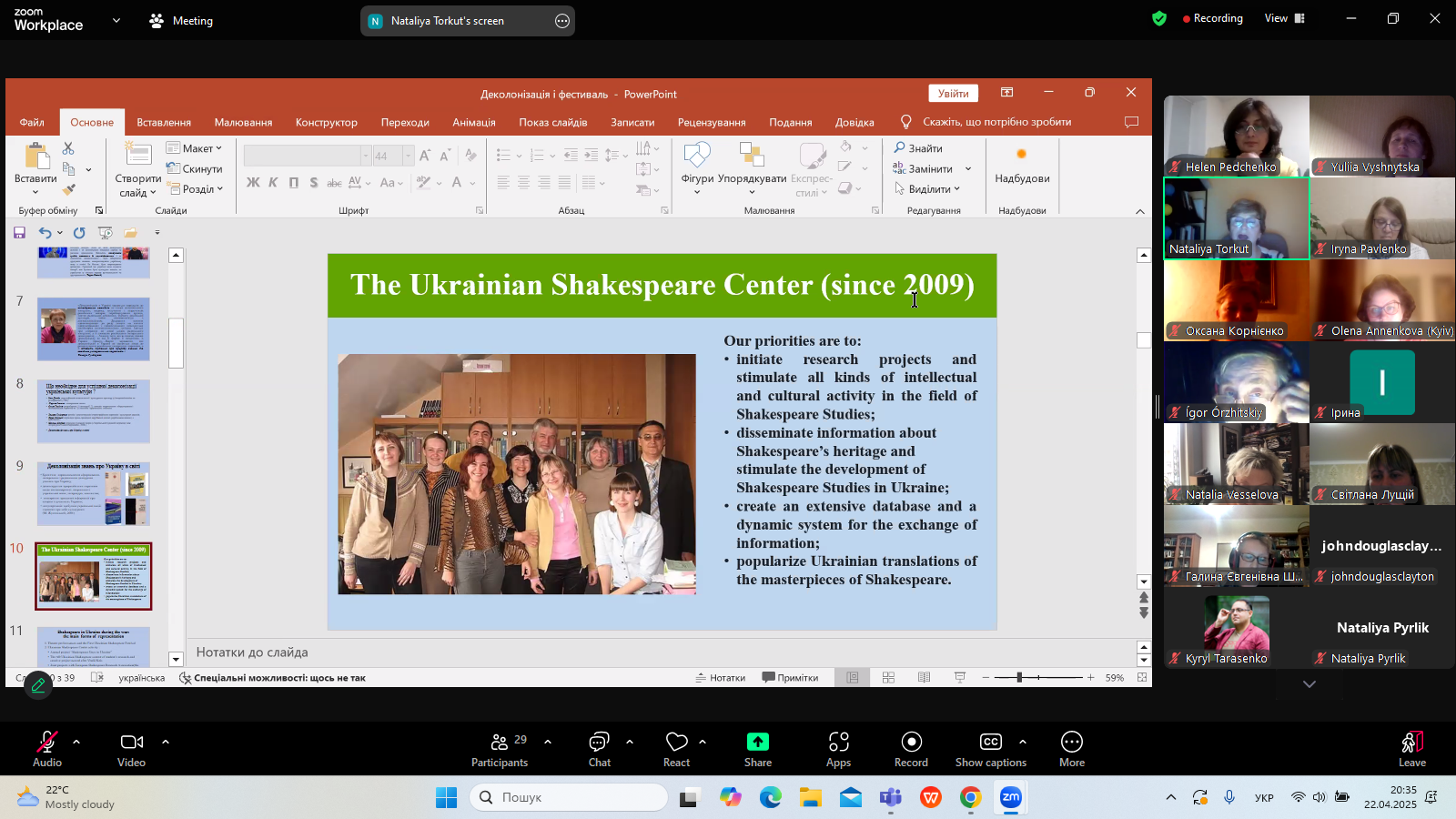Click the PowerPoint zoom level slider
This screenshot has height=819, width=1456.
point(1019,677)
